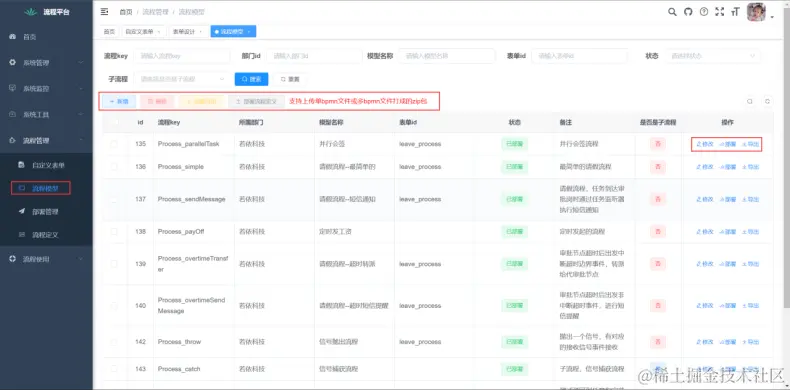Expand the 系统管理 sidebar menu

[46, 63]
